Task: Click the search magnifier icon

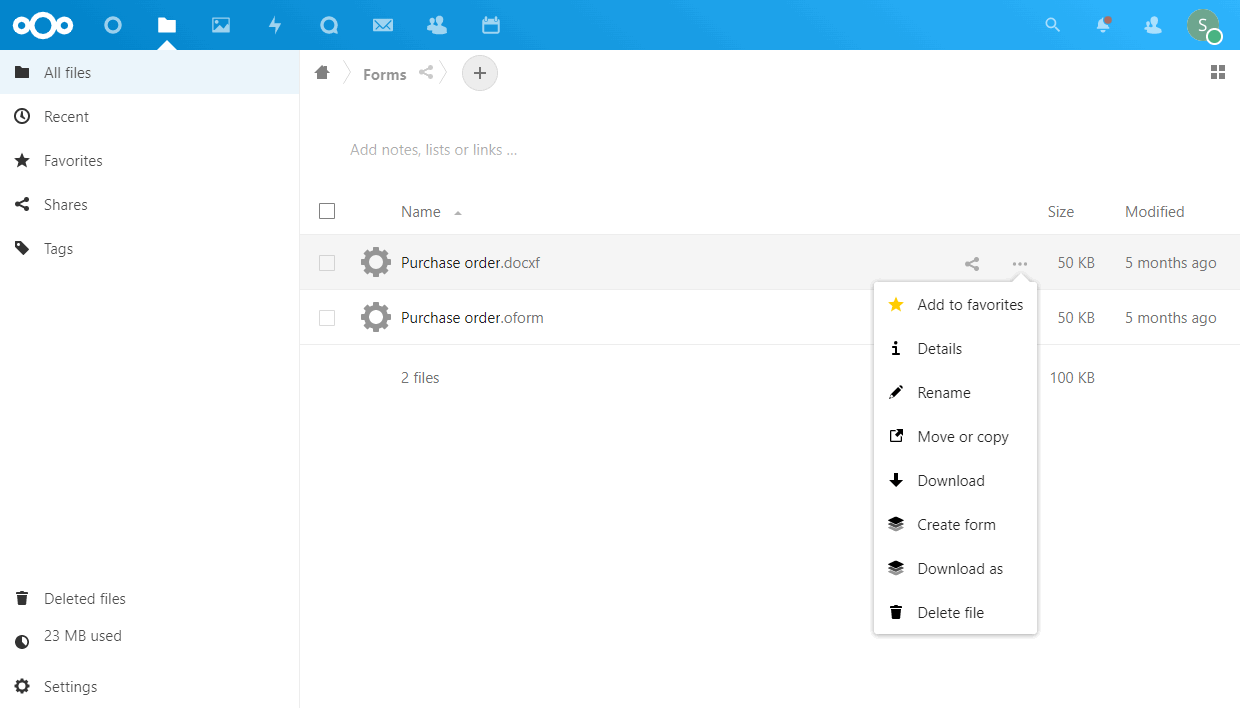Action: [x=1052, y=25]
